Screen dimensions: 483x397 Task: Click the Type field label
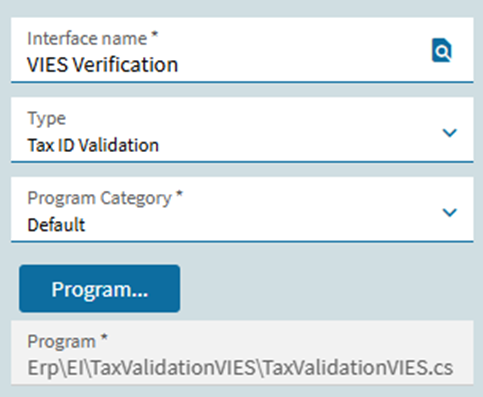coord(47,119)
